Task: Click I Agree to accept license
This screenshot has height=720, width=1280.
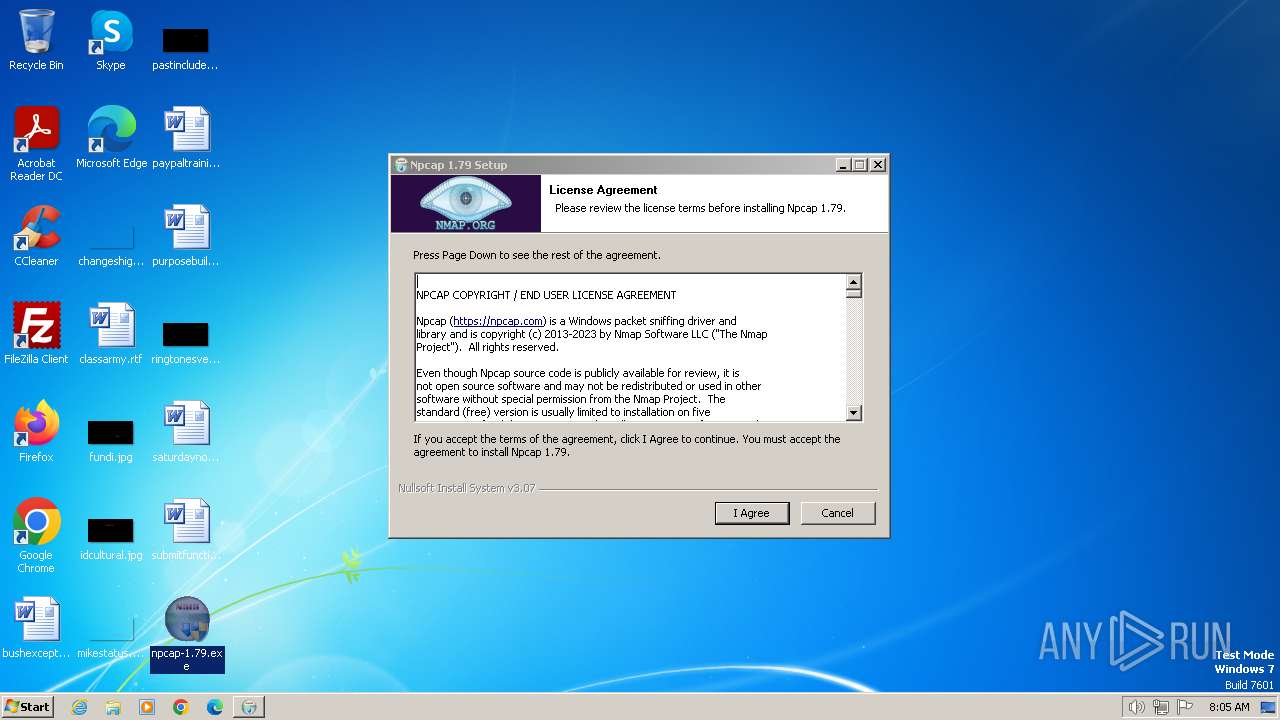Action: click(x=752, y=513)
